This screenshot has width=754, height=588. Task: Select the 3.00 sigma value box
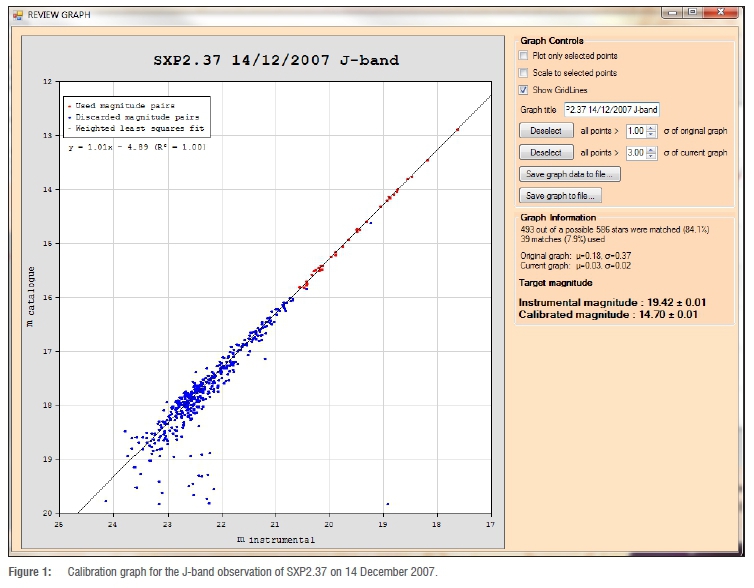(x=634, y=153)
